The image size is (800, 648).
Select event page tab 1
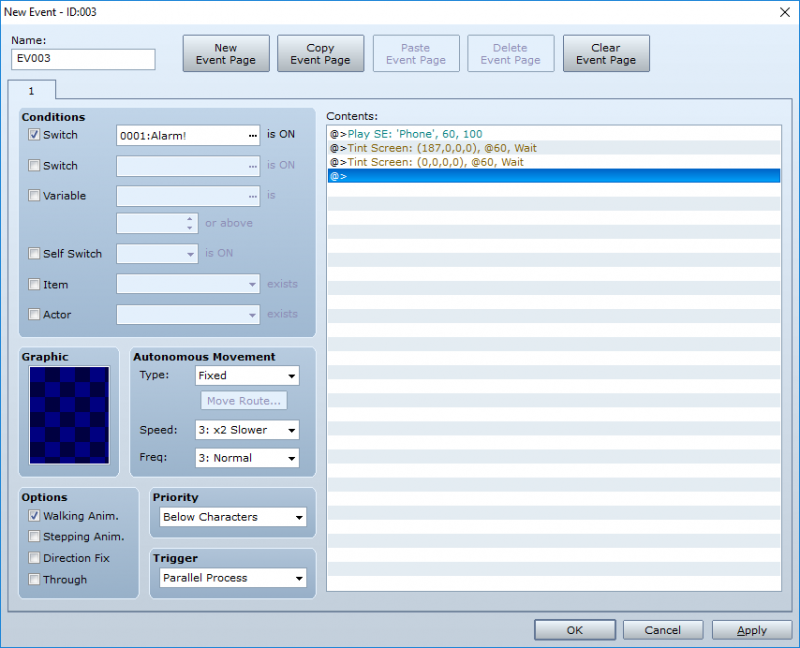pyautogui.click(x=32, y=91)
